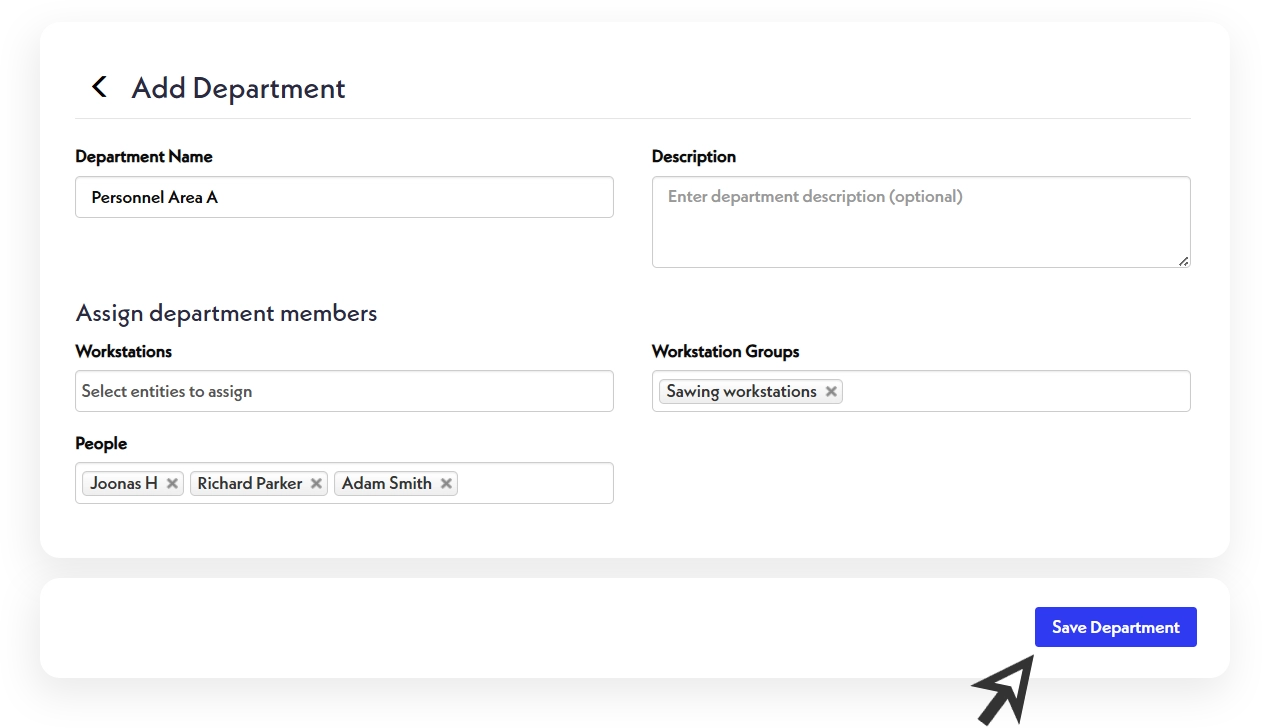Click the back arrow beside Add Department
Image resolution: width=1262 pixels, height=728 pixels.
[99, 87]
